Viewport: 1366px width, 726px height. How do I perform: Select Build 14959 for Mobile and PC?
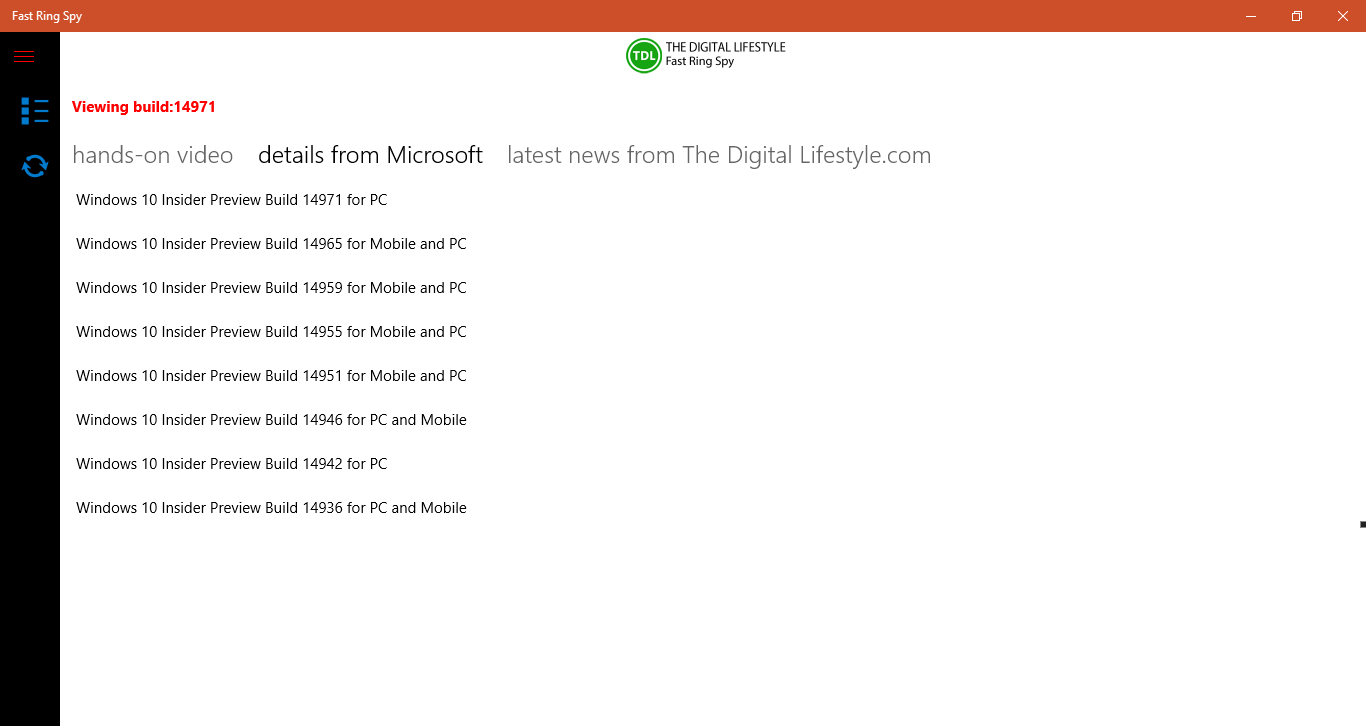pyautogui.click(x=271, y=288)
